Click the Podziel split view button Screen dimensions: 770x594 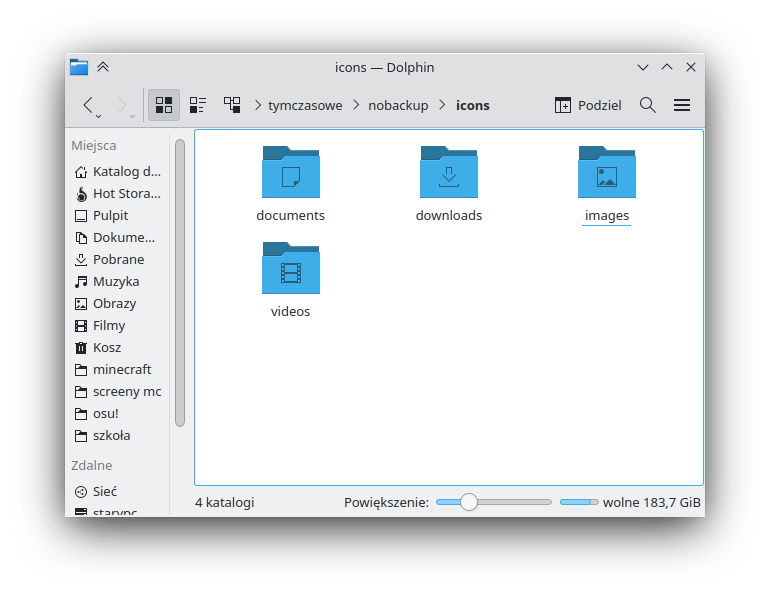point(588,105)
